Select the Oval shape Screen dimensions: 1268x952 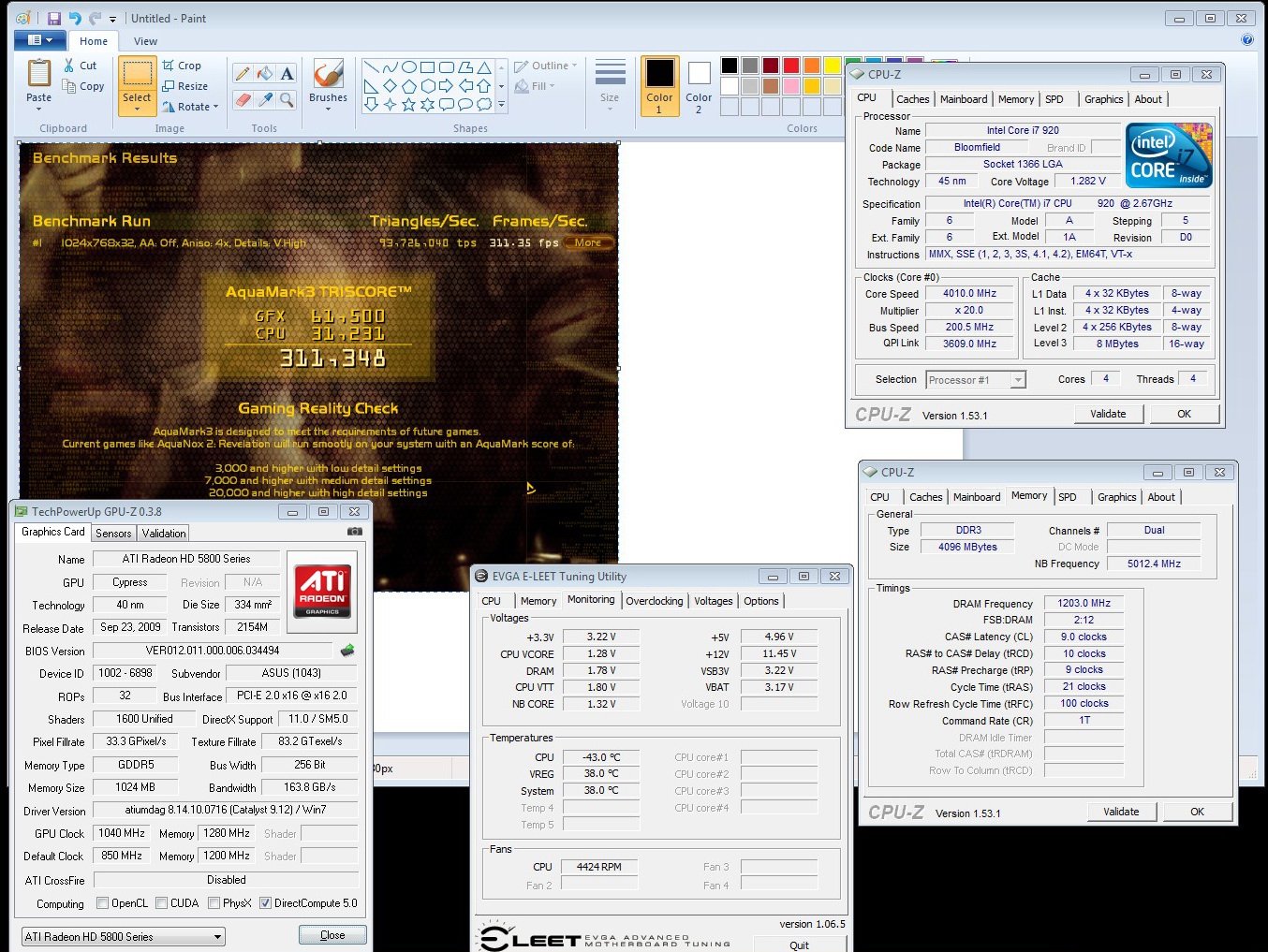[x=408, y=67]
